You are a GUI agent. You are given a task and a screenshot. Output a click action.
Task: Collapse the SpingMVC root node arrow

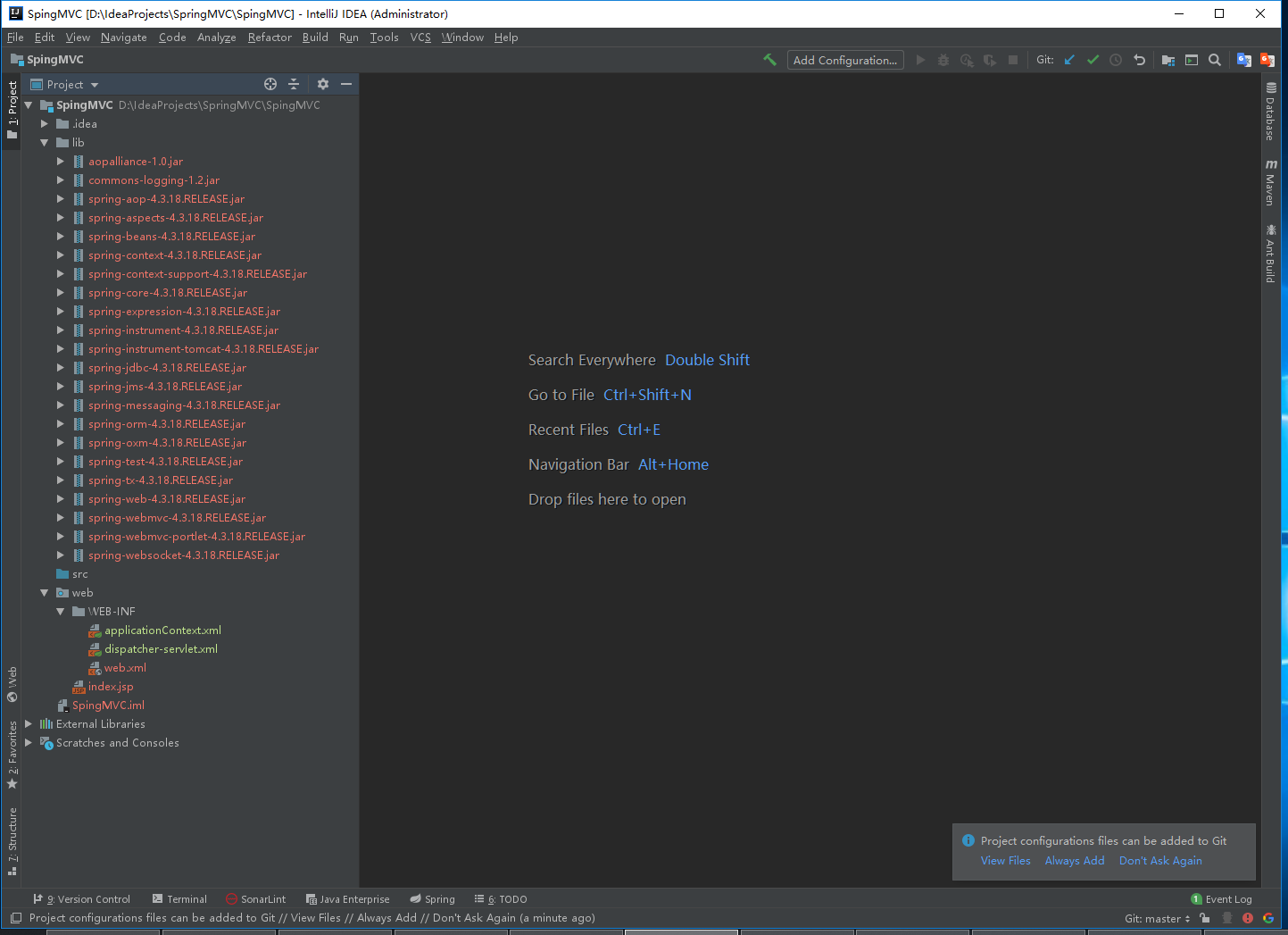(x=29, y=105)
